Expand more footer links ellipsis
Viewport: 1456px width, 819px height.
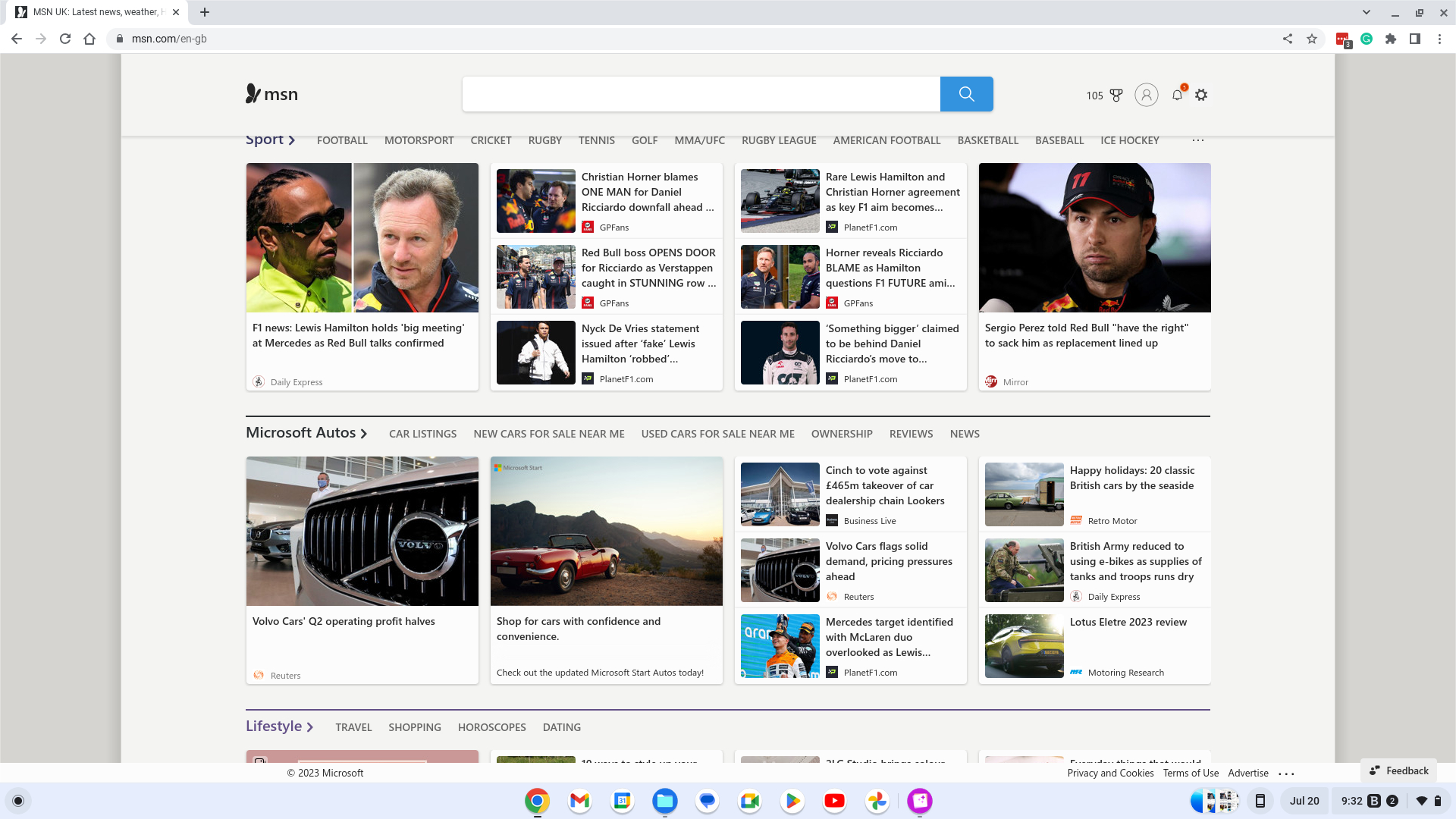click(x=1286, y=773)
